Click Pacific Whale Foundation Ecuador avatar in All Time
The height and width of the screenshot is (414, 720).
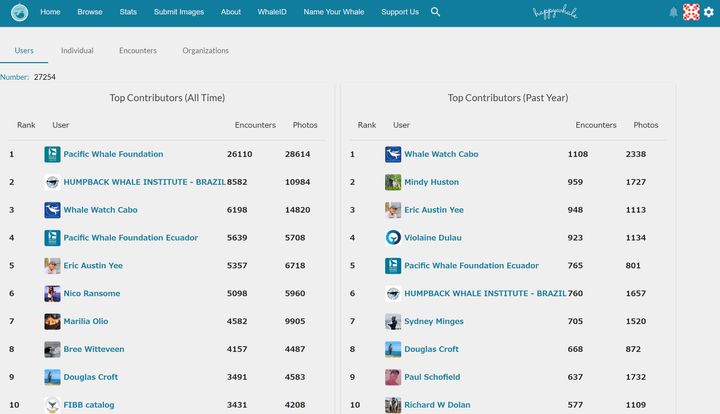click(x=52, y=238)
